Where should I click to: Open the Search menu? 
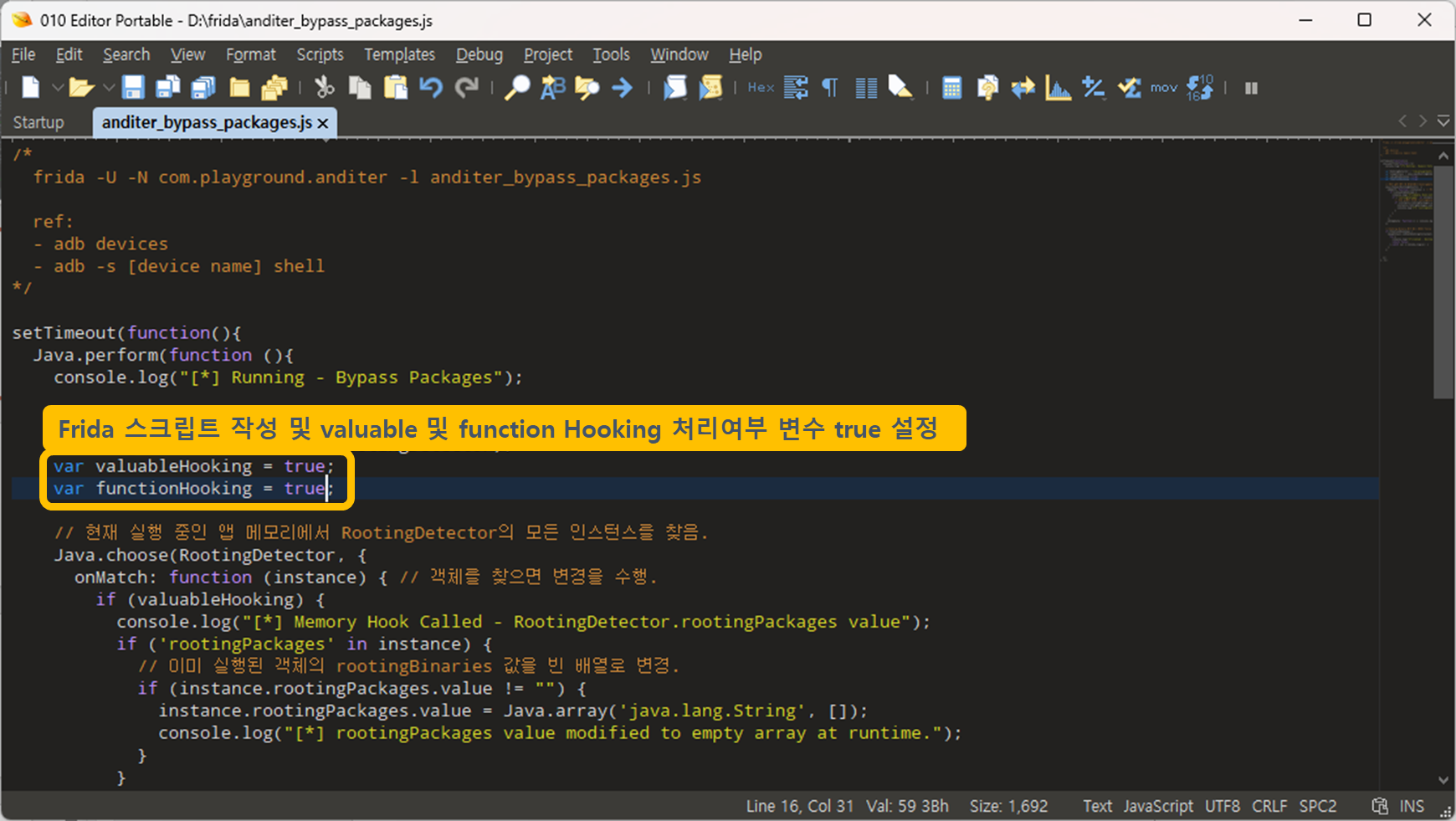click(x=126, y=54)
